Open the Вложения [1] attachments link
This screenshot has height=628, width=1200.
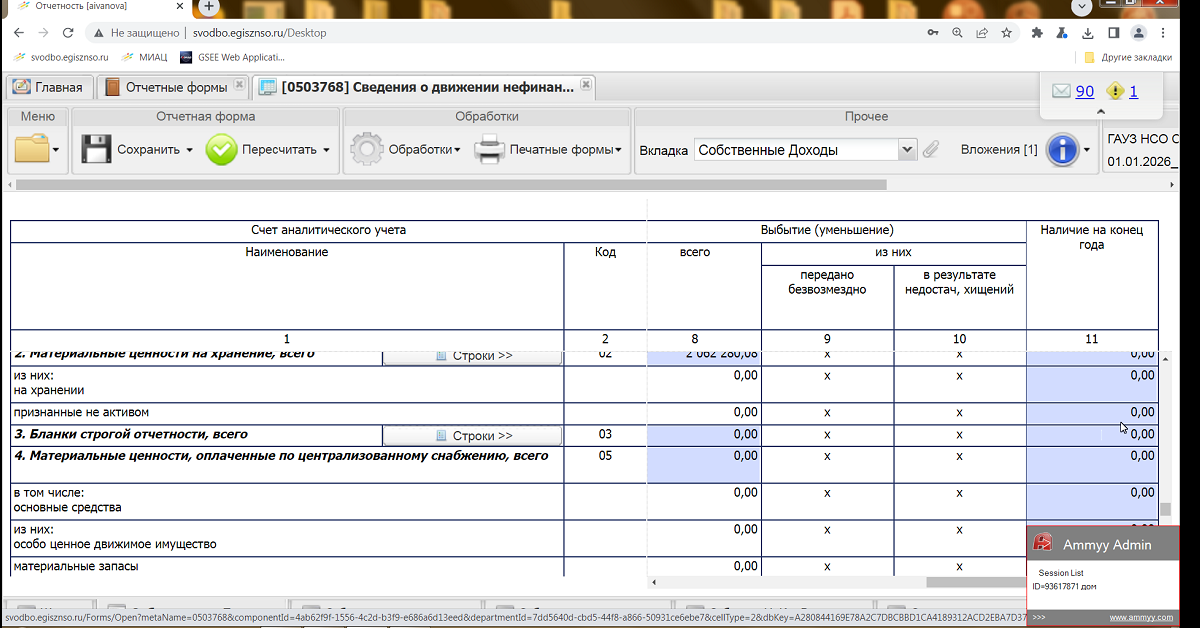(998, 150)
